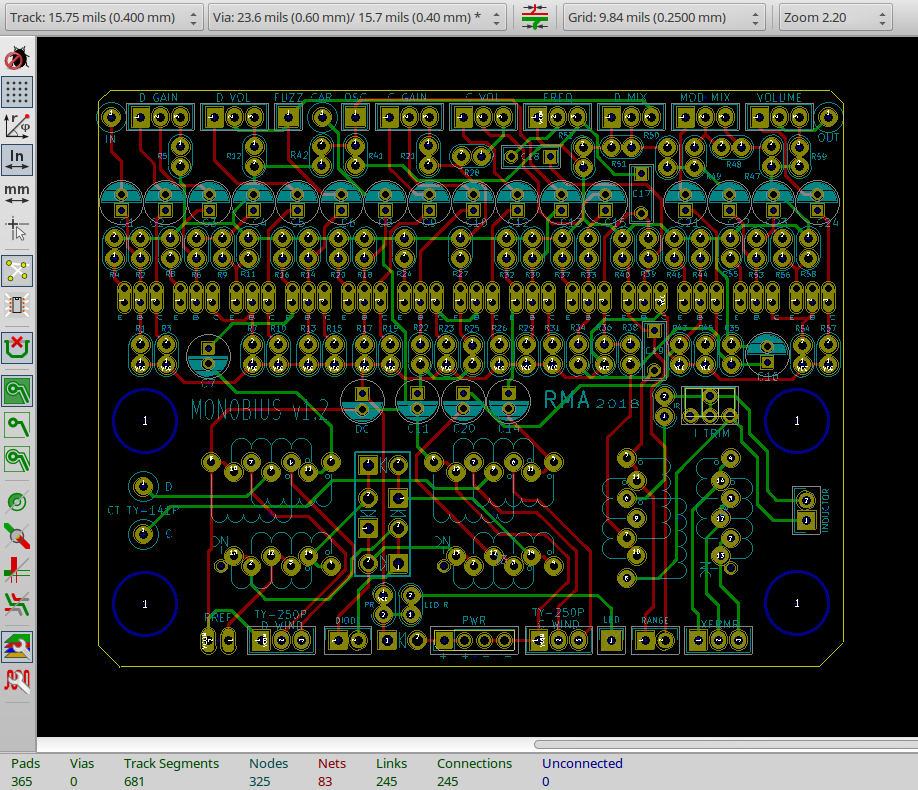Image resolution: width=918 pixels, height=790 pixels.
Task: Switch units to inches
Action: [x=17, y=158]
